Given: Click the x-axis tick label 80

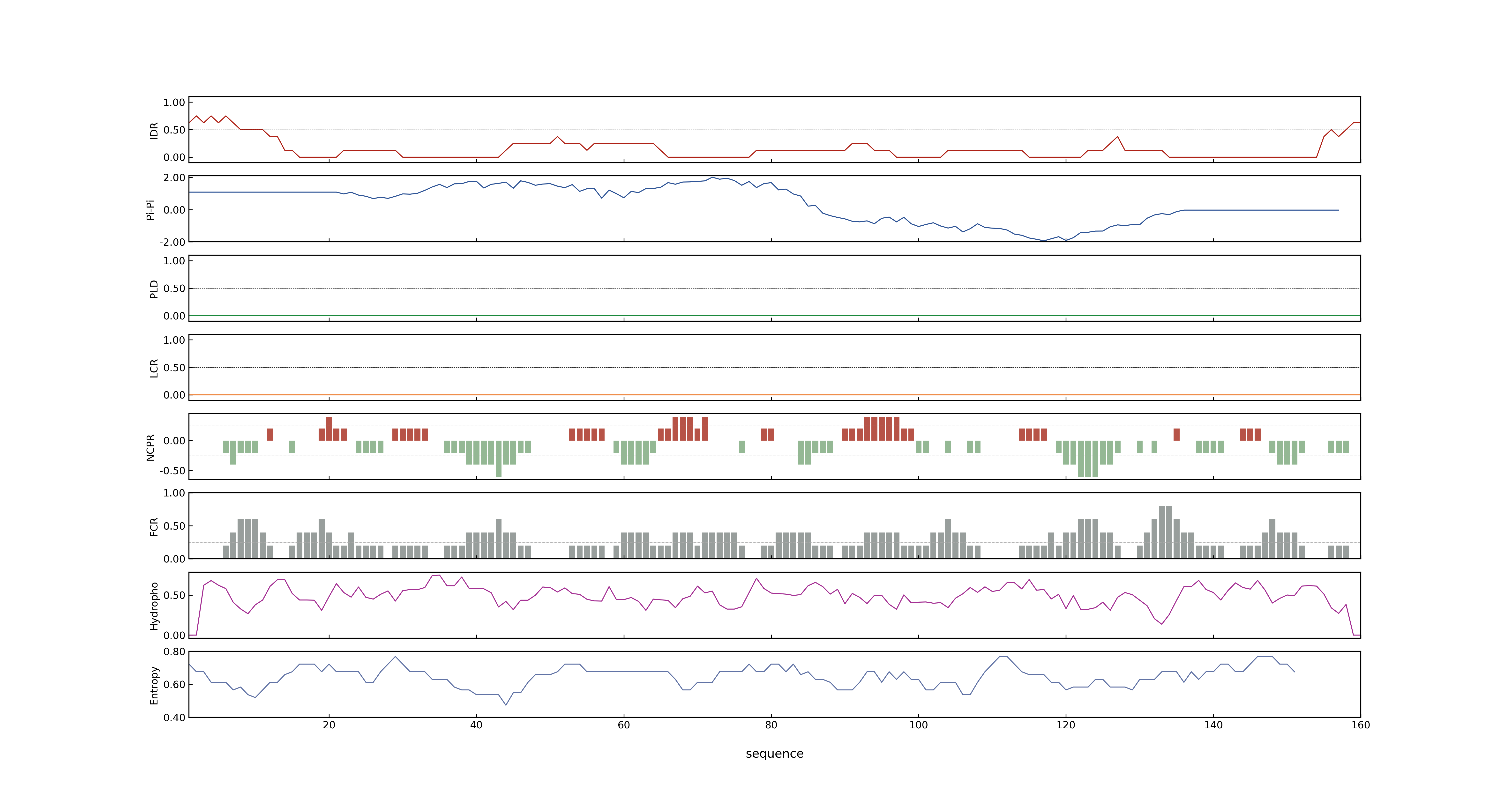Looking at the screenshot, I should 771,725.
